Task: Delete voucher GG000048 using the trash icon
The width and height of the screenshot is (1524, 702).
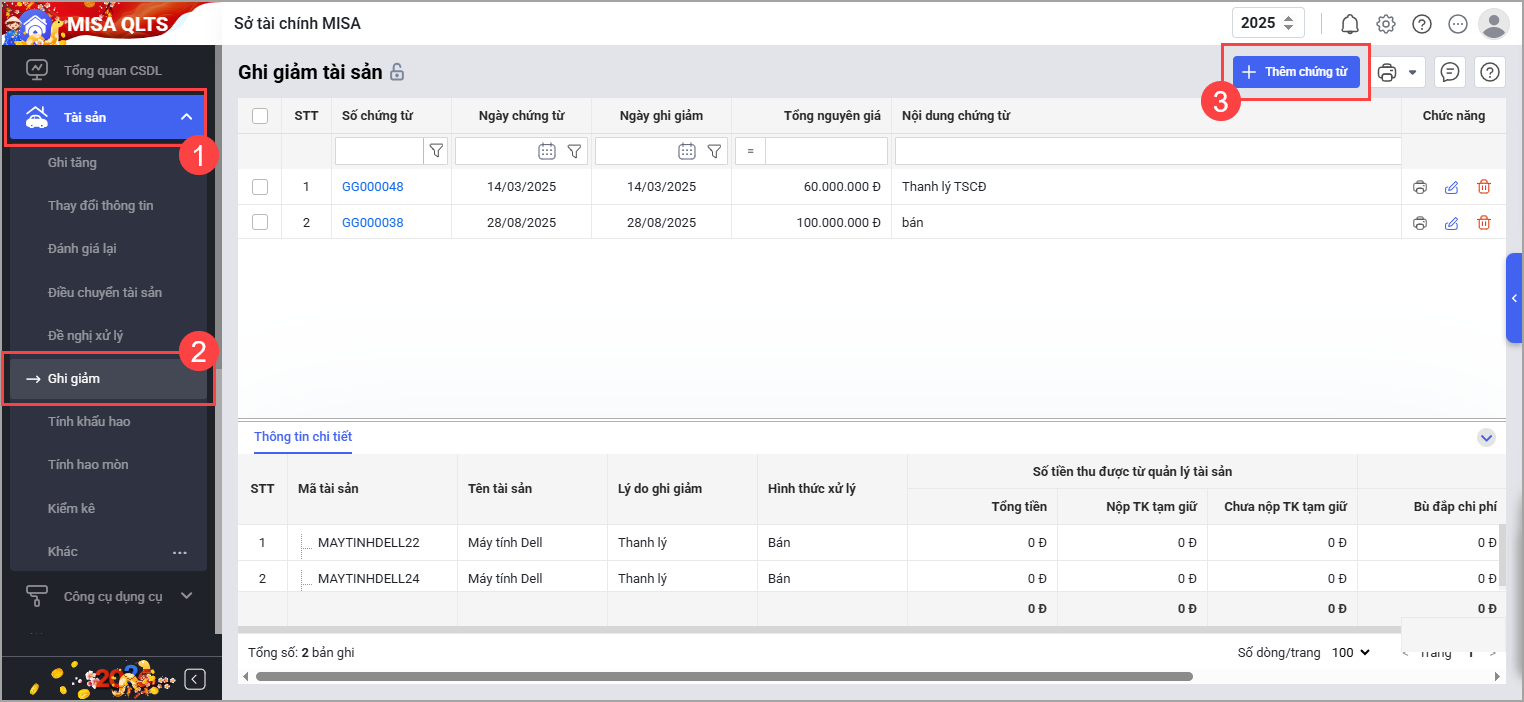Action: pos(1483,187)
